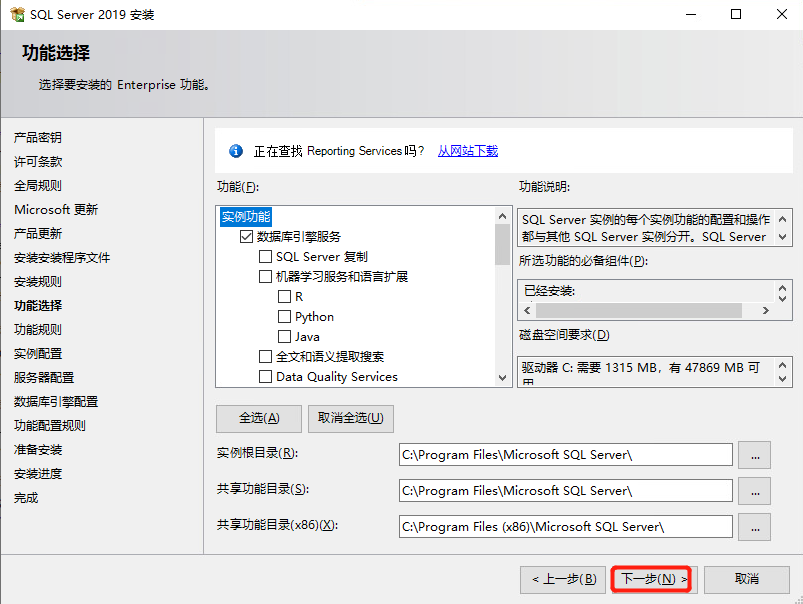Select 数据库引擎配置 step in sidebar
This screenshot has width=803, height=604.
click(56, 402)
